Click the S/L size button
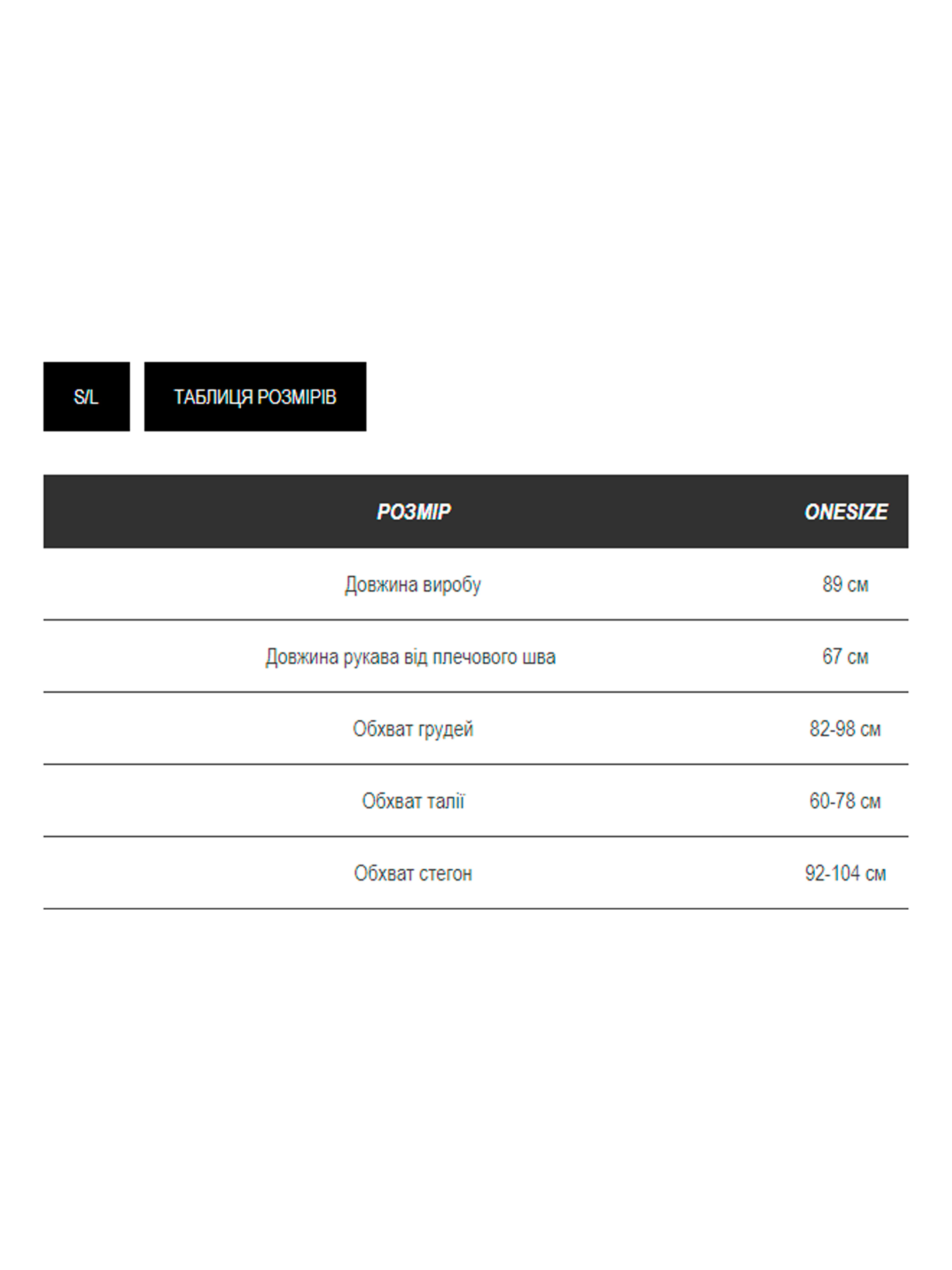 86,397
